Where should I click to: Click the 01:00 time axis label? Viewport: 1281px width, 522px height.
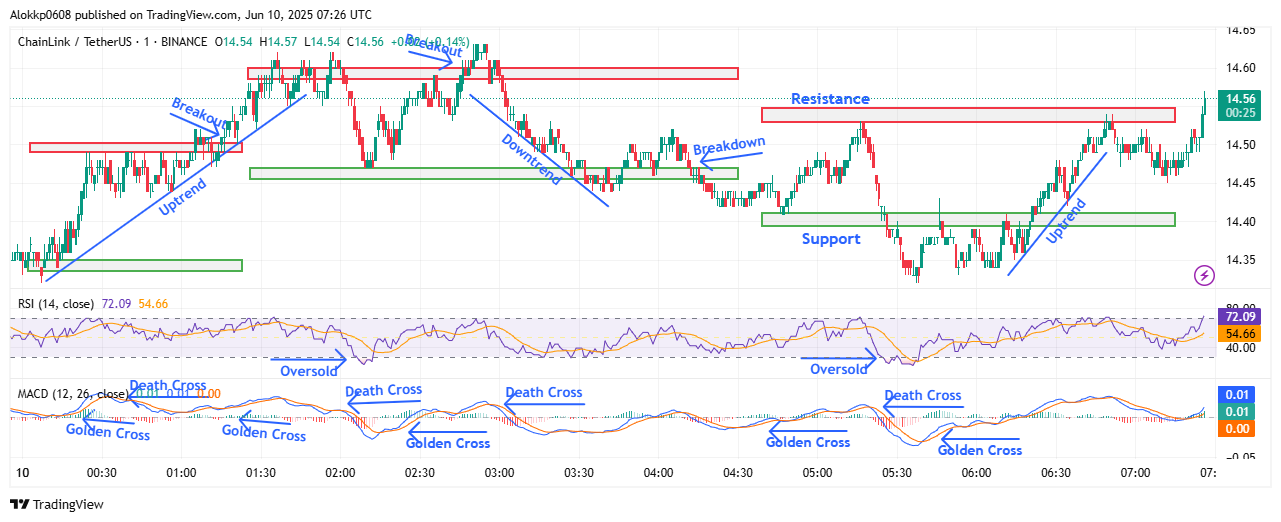(181, 473)
